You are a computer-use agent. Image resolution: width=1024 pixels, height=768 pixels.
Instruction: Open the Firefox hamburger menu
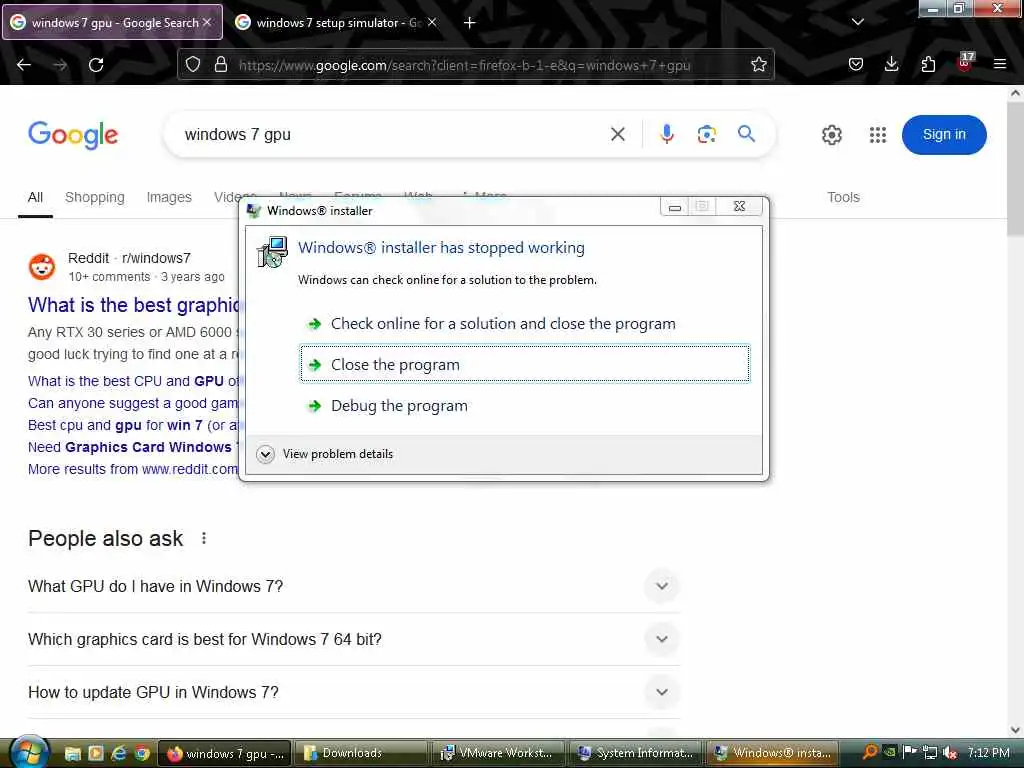(x=999, y=64)
